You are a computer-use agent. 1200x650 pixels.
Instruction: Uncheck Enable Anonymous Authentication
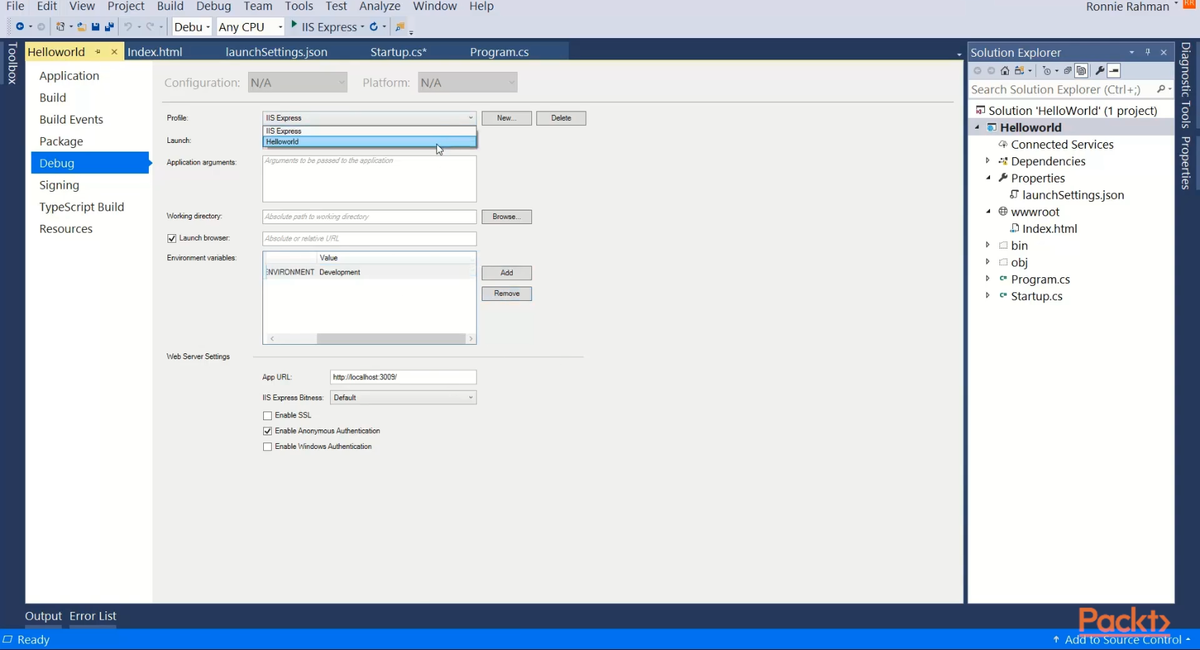[267, 431]
